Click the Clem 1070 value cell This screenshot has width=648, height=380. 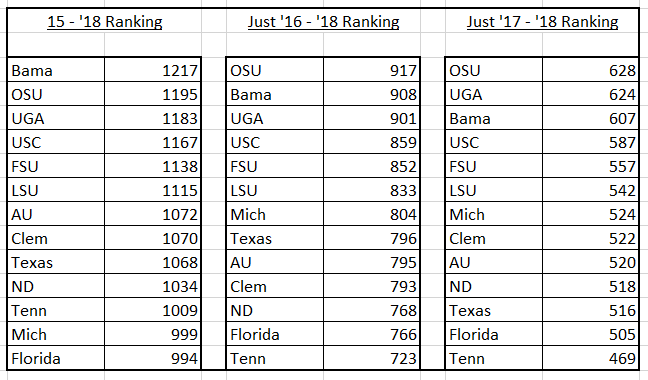click(x=152, y=238)
